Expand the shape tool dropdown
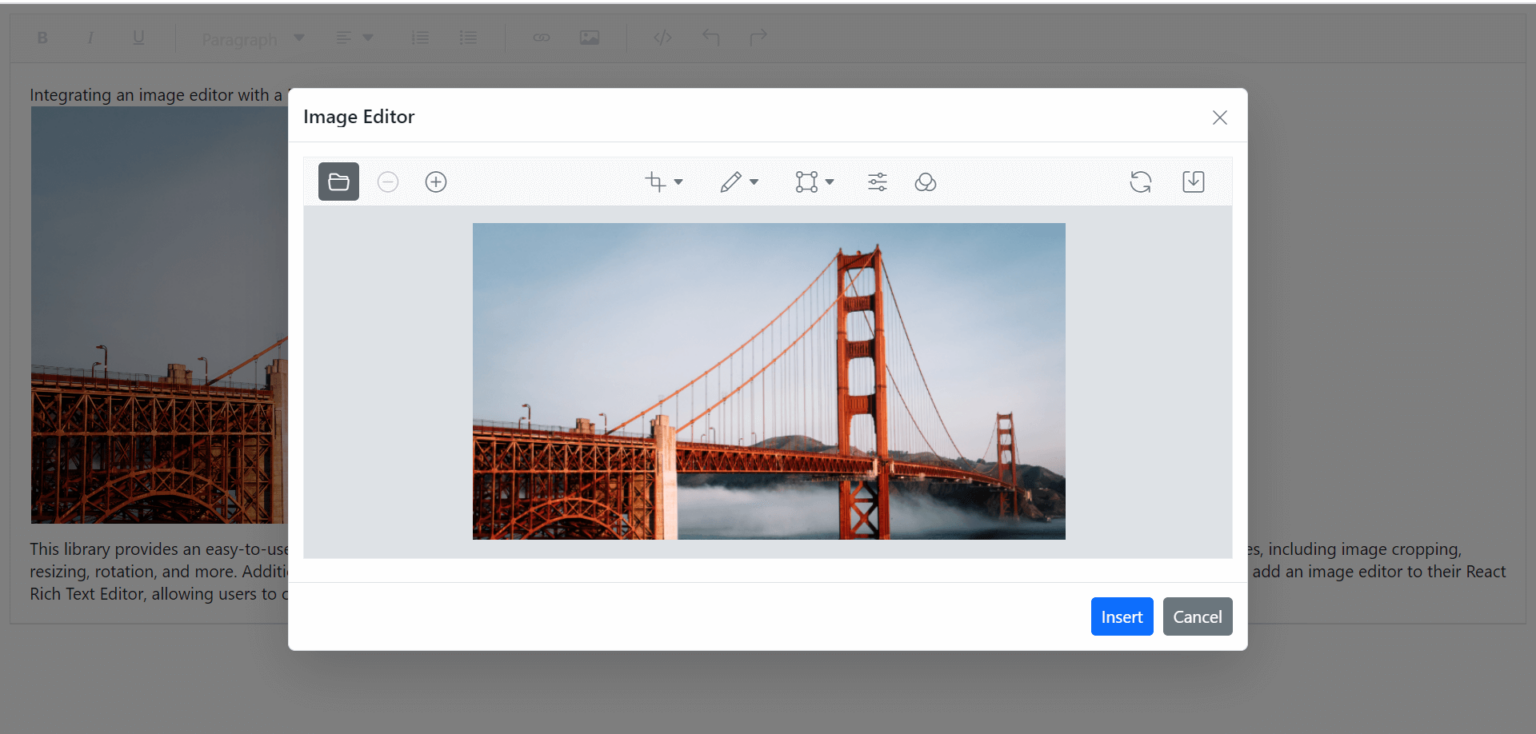The width and height of the screenshot is (1536, 734). tap(828, 181)
